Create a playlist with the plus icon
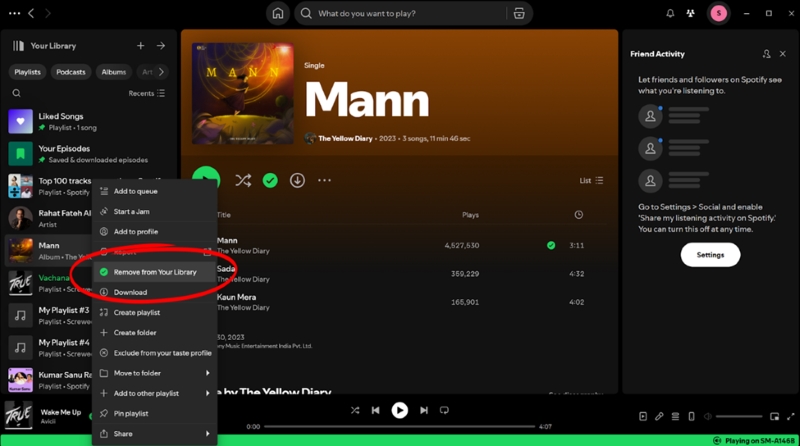 140,46
